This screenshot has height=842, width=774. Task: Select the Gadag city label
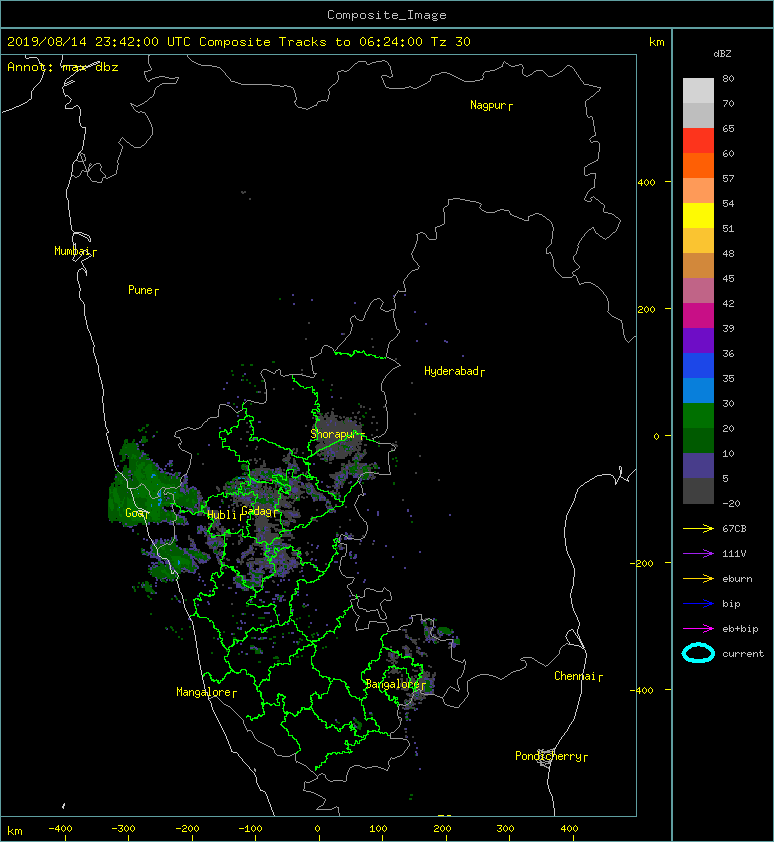point(260,511)
